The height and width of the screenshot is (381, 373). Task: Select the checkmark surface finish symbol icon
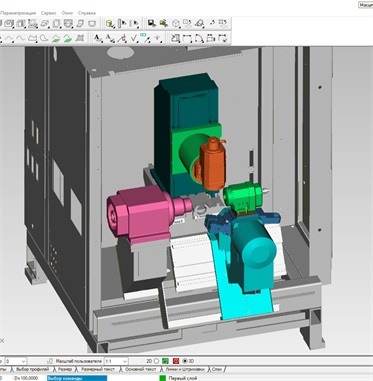(134, 38)
